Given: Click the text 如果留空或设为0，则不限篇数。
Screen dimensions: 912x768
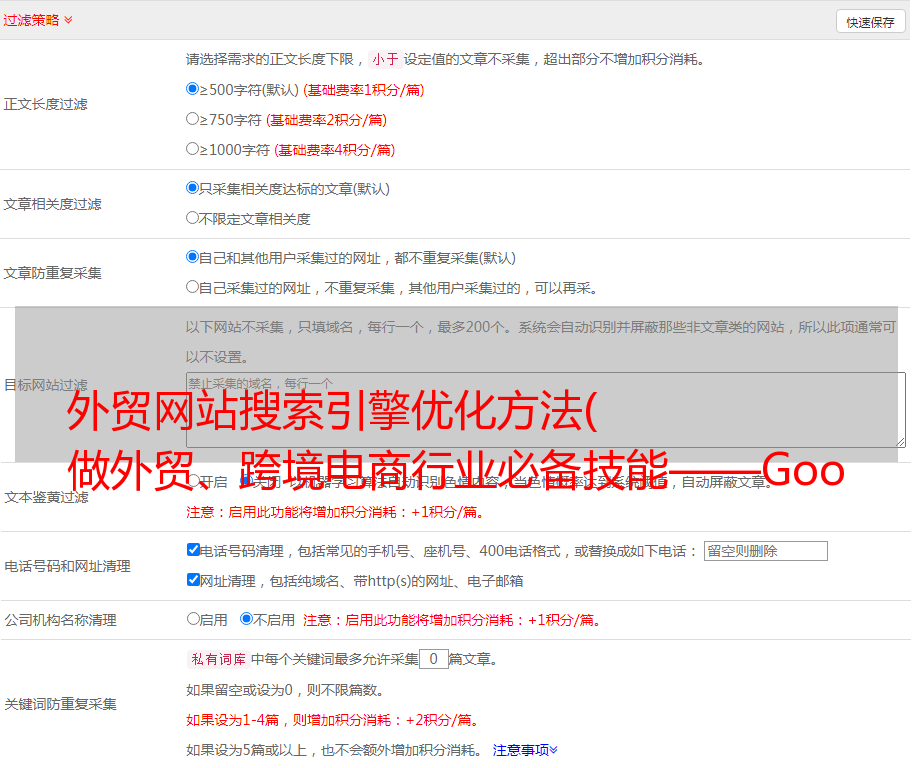Looking at the screenshot, I should (285, 690).
